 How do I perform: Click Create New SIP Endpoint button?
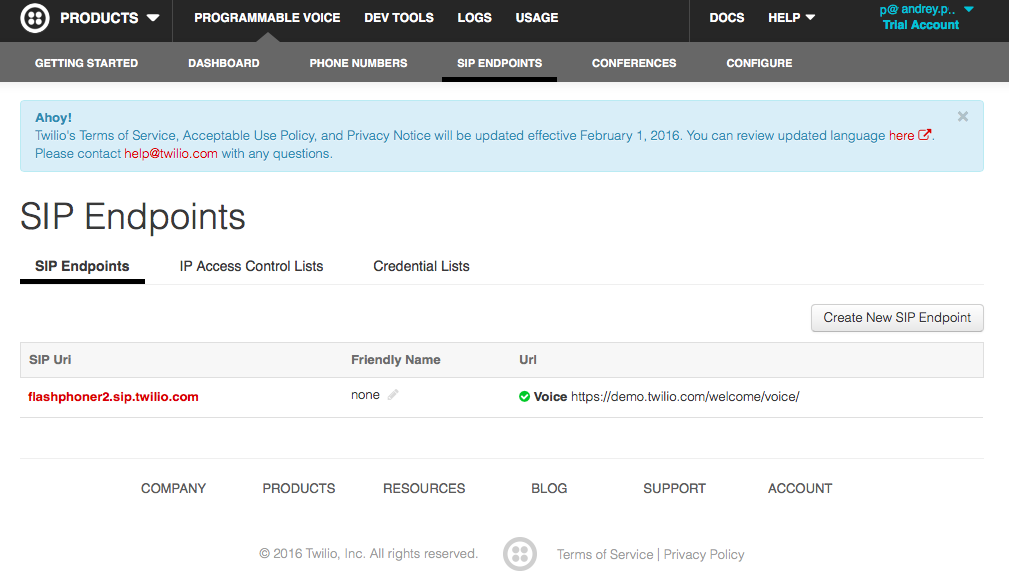click(897, 318)
